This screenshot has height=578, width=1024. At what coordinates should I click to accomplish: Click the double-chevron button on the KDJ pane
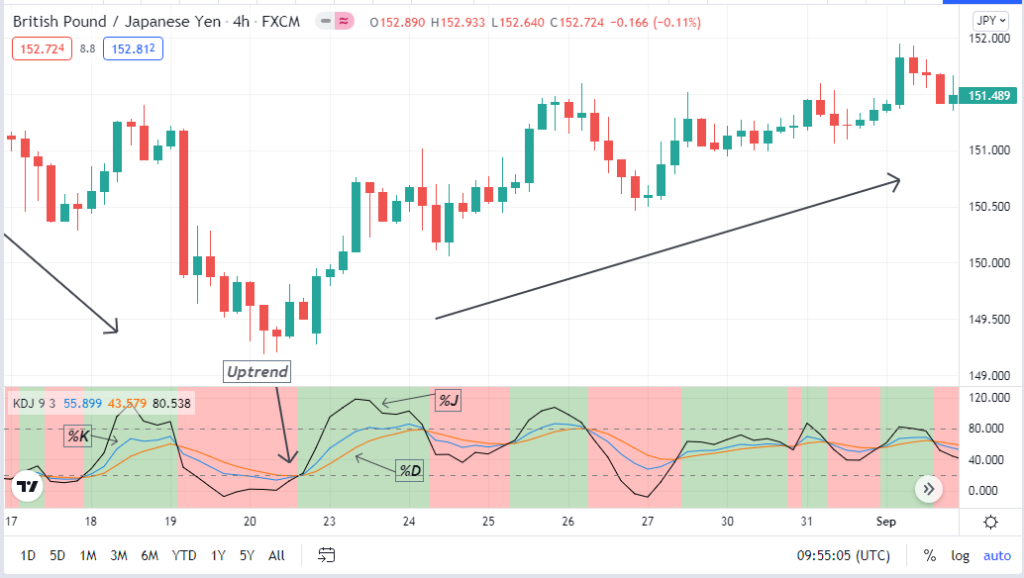[928, 489]
